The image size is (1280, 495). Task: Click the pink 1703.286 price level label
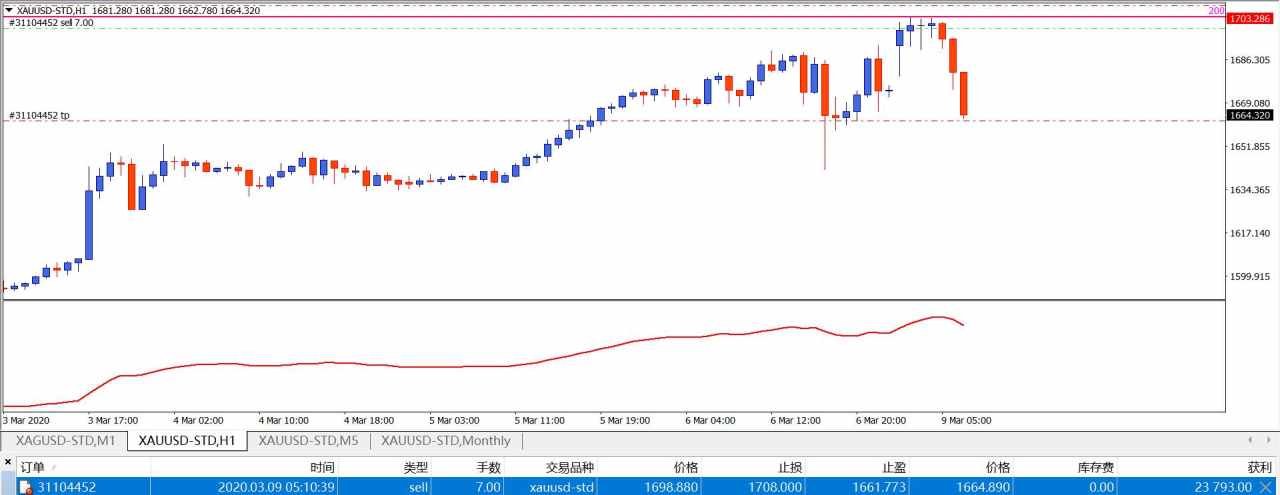coord(1248,18)
